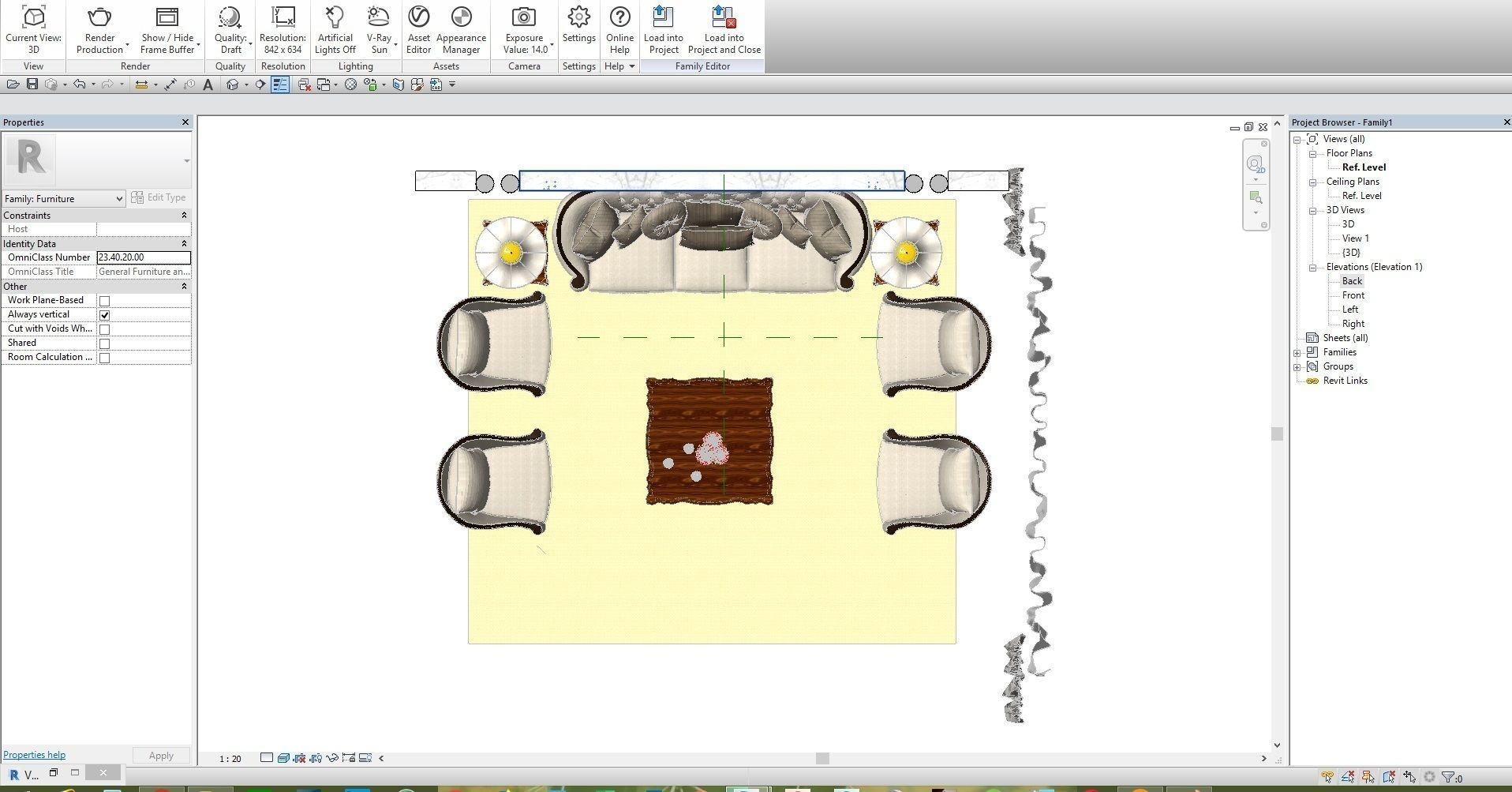Click the Save disk icon
The width and height of the screenshot is (1512, 792).
coord(32,84)
